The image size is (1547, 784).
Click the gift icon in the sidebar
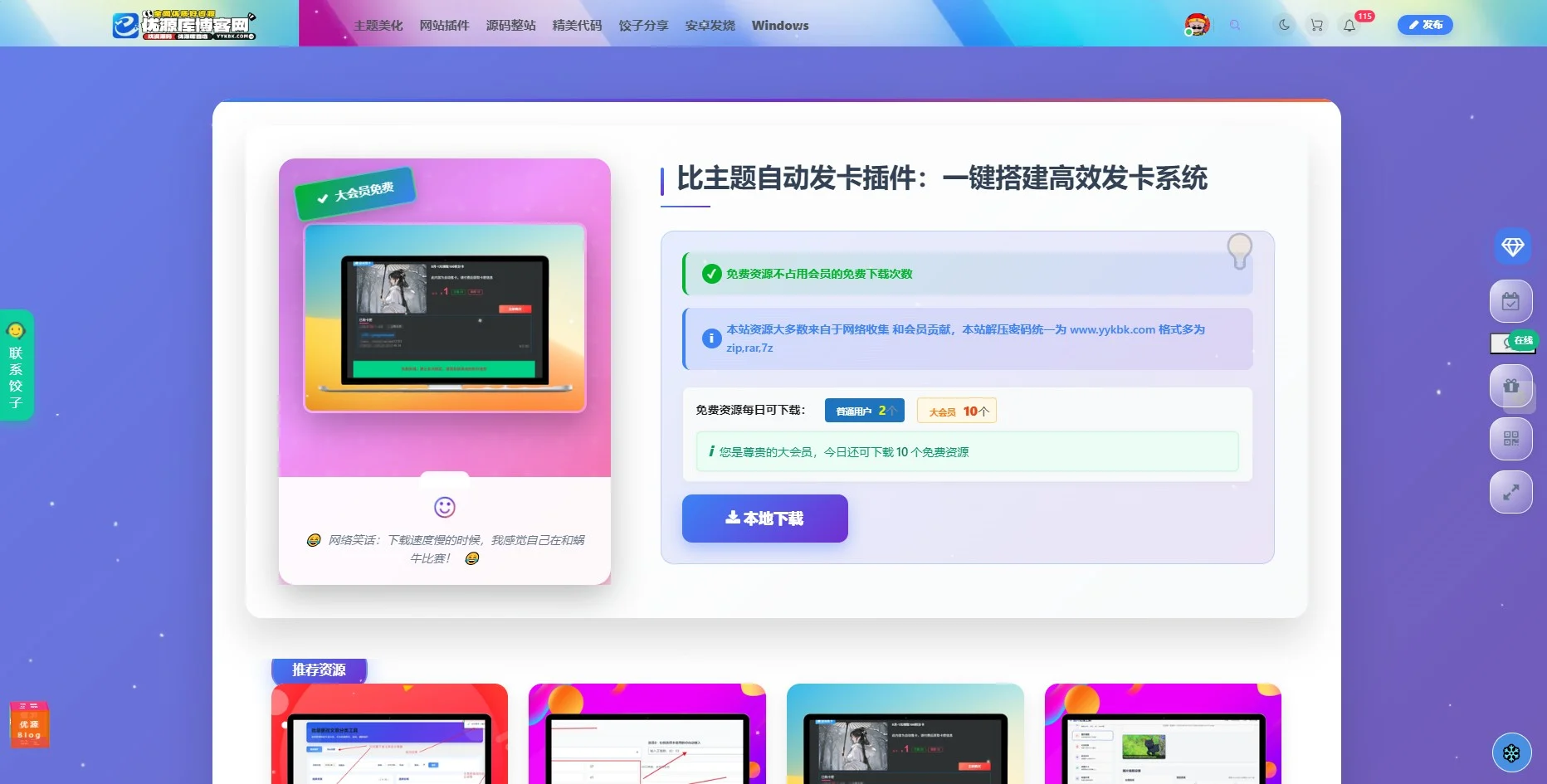[x=1512, y=386]
